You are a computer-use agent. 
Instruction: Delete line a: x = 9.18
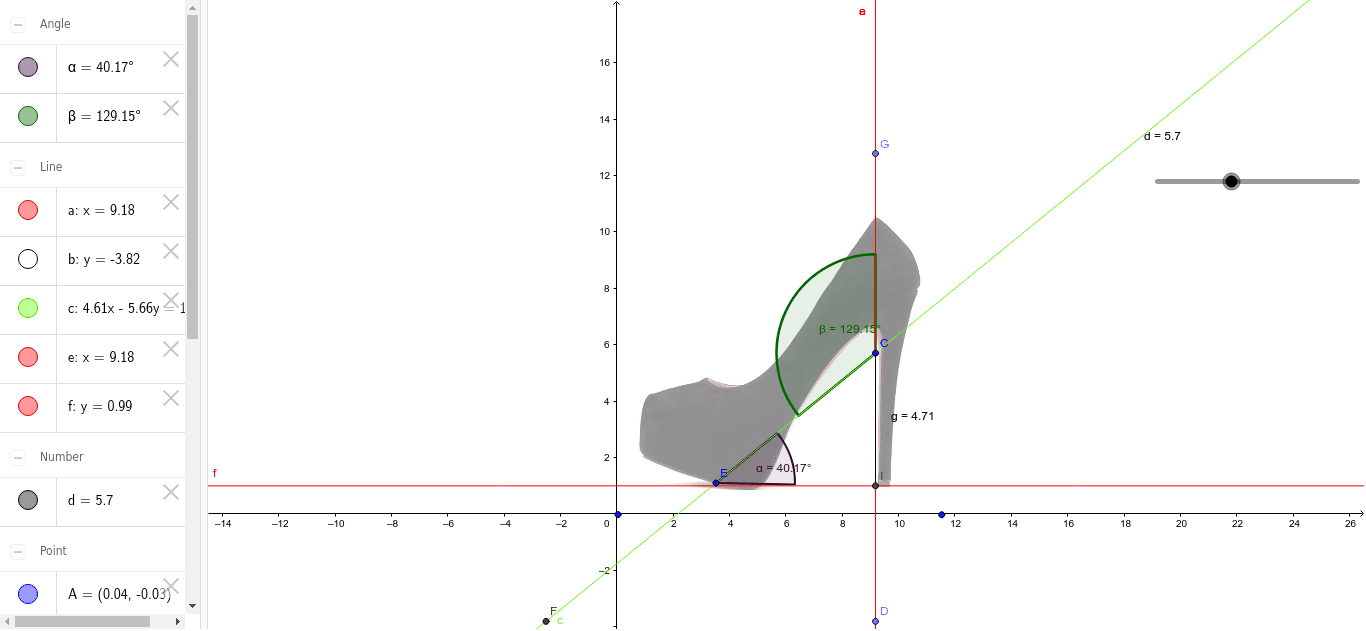[171, 202]
